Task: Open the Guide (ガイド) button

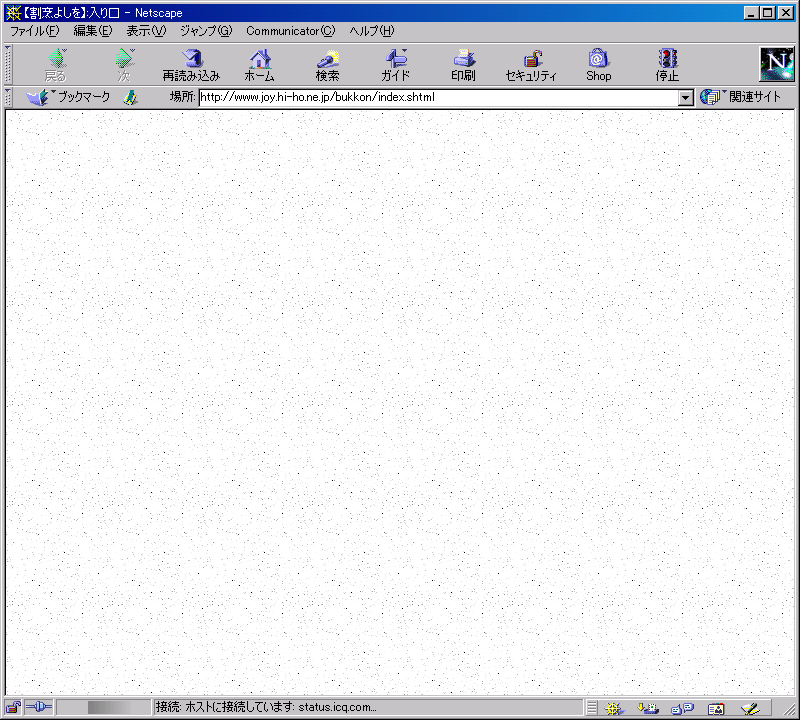Action: point(395,65)
